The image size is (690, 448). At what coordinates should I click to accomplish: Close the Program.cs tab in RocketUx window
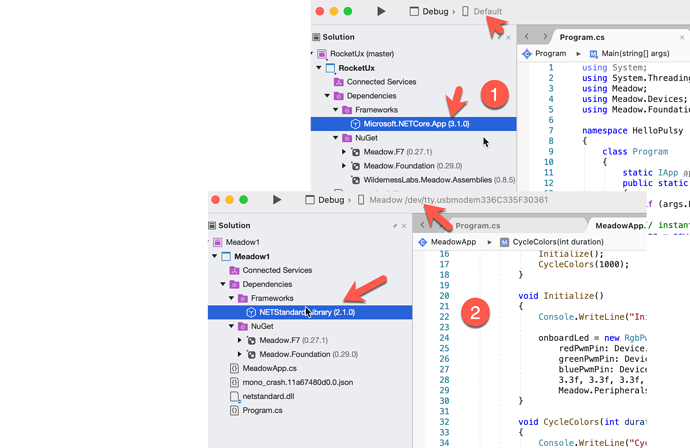pos(682,37)
